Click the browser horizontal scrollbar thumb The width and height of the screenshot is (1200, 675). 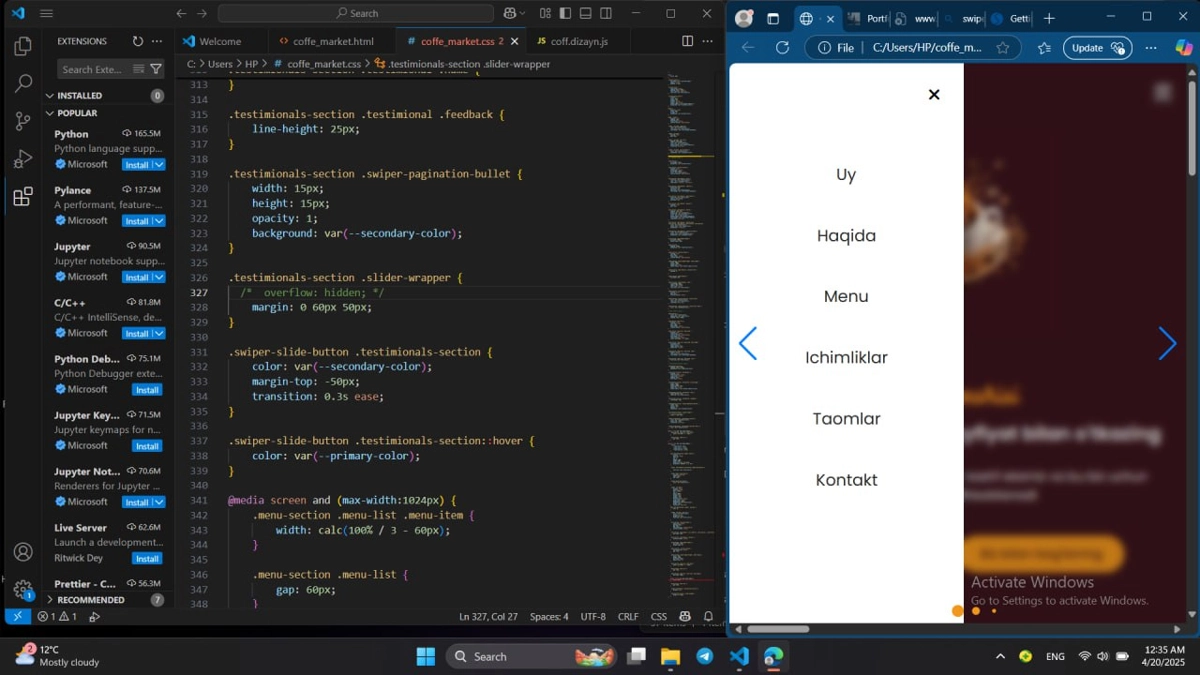click(x=778, y=629)
